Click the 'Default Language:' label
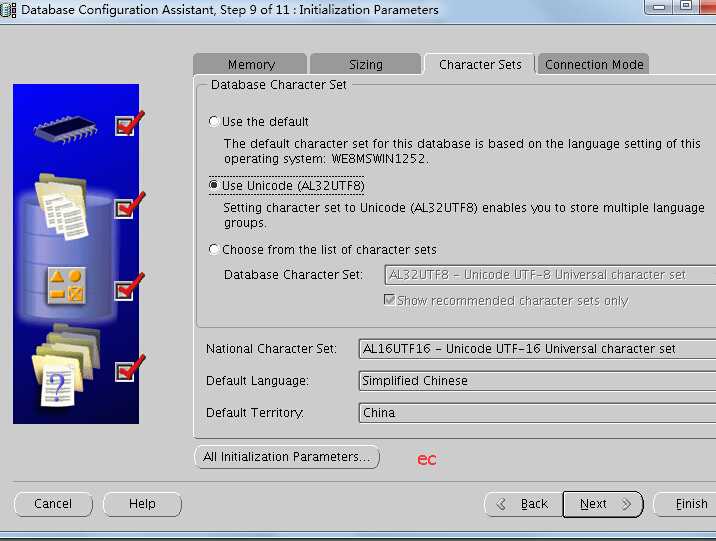 coord(258,381)
